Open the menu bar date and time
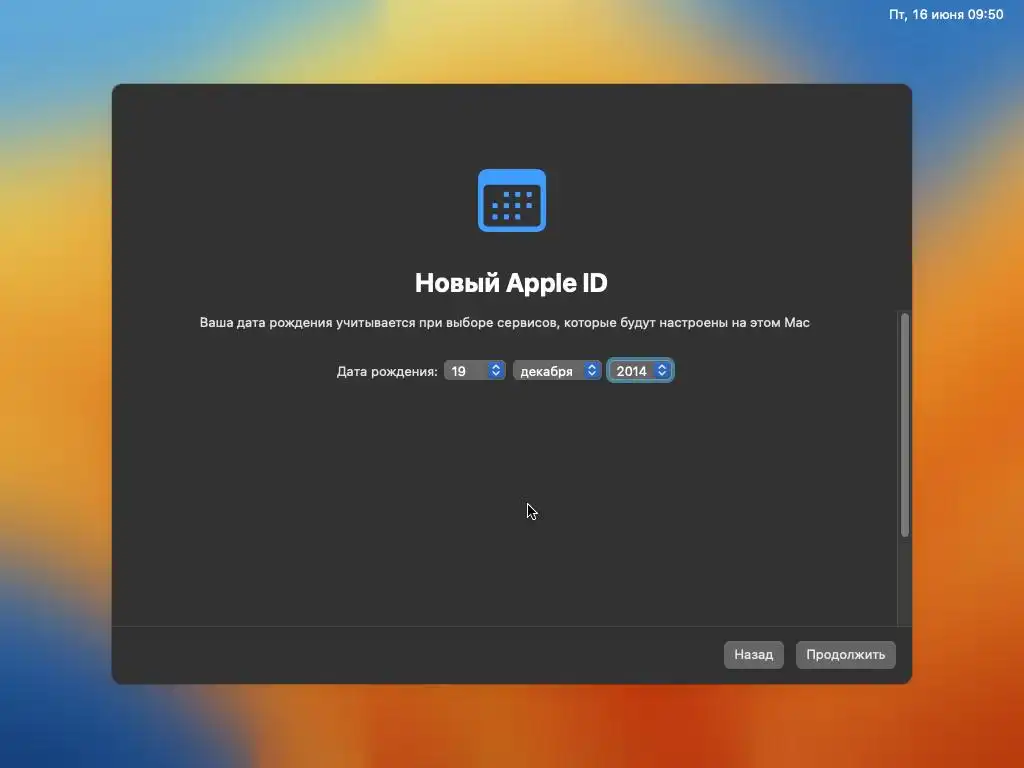This screenshot has width=1024, height=768. tap(946, 14)
